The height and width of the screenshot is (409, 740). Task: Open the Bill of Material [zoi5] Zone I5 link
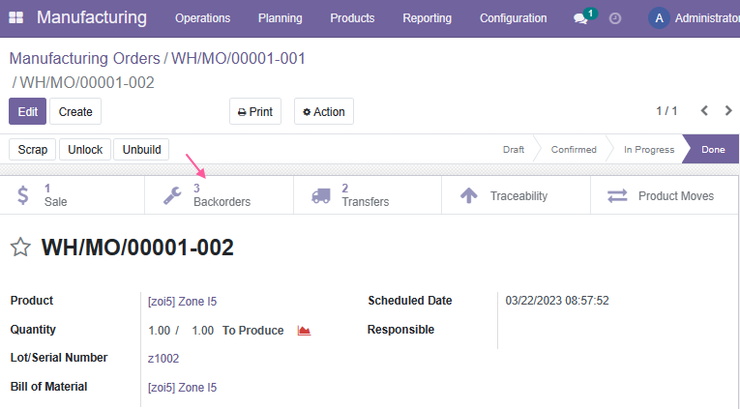pos(182,388)
